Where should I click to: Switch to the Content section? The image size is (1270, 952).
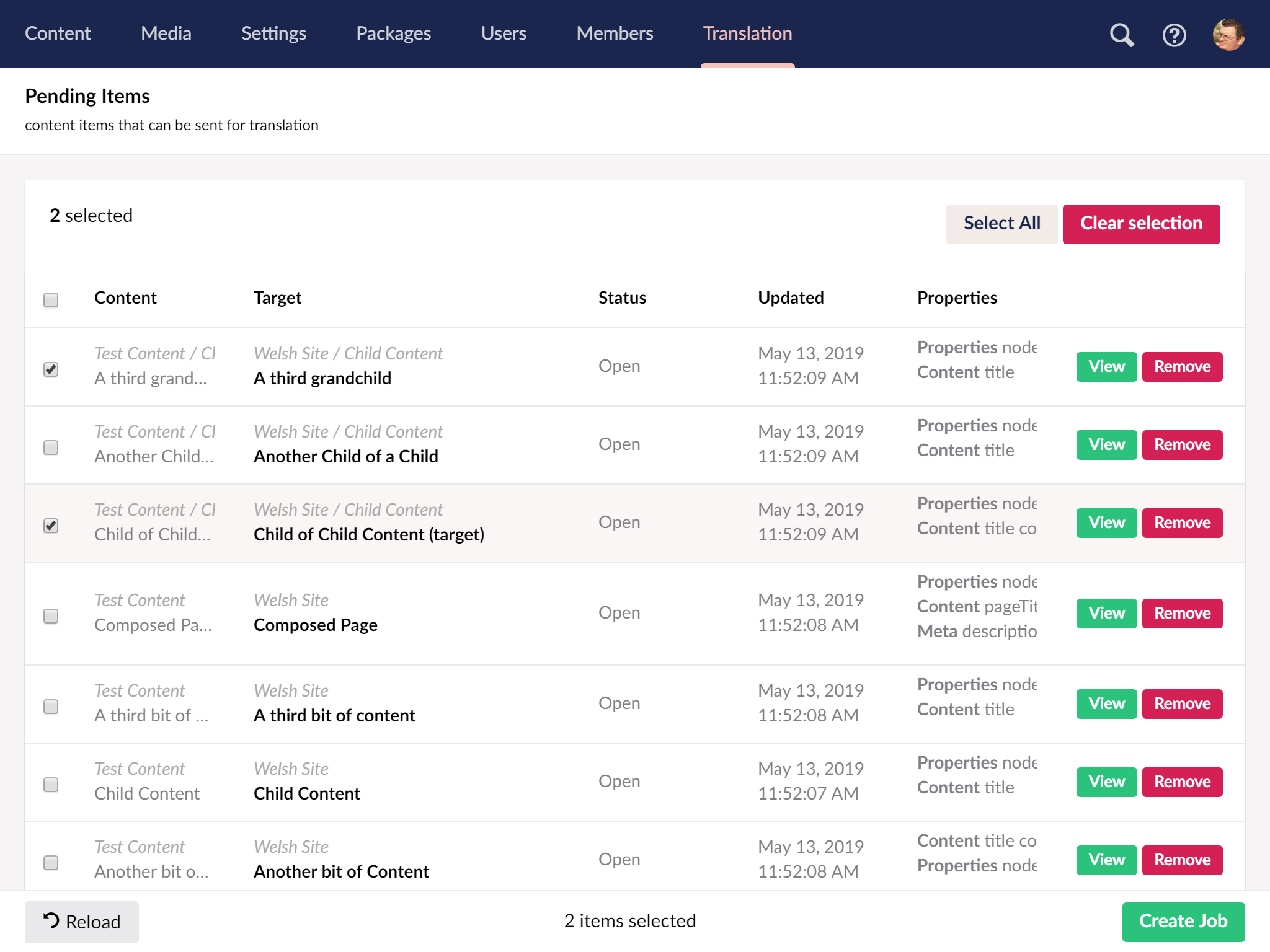point(58,33)
